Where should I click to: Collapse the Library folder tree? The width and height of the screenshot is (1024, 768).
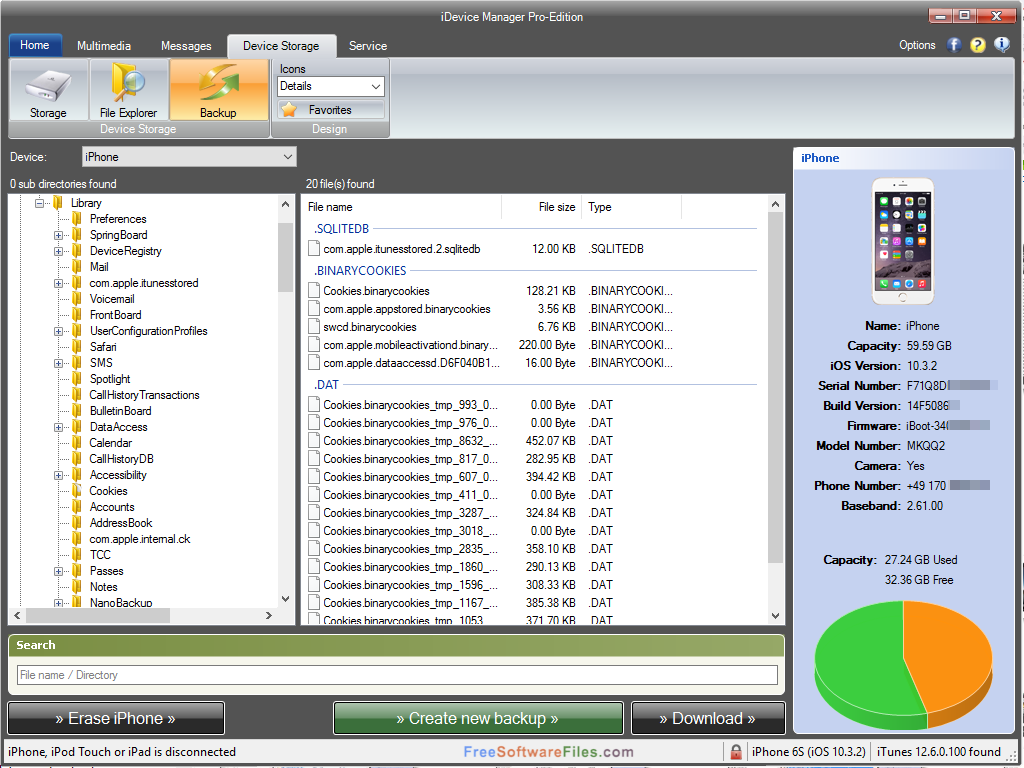click(39, 203)
